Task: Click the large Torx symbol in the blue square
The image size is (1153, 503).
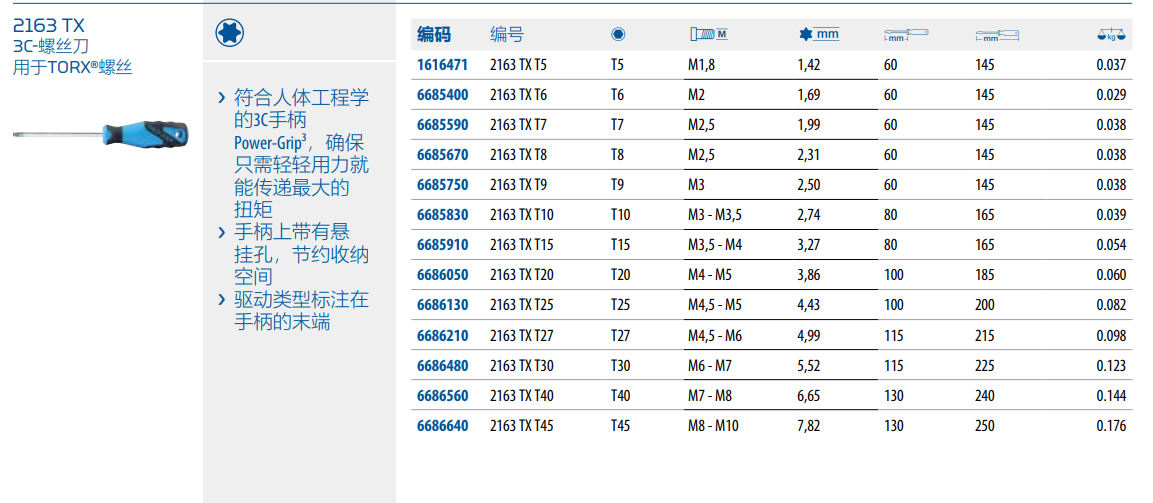Action: tap(231, 35)
